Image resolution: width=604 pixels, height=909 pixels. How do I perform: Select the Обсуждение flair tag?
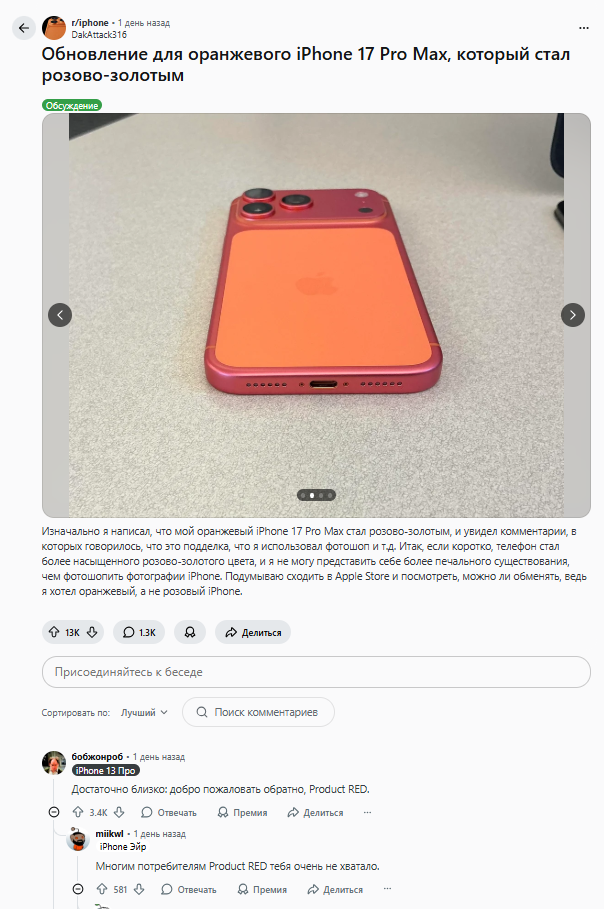click(72, 106)
